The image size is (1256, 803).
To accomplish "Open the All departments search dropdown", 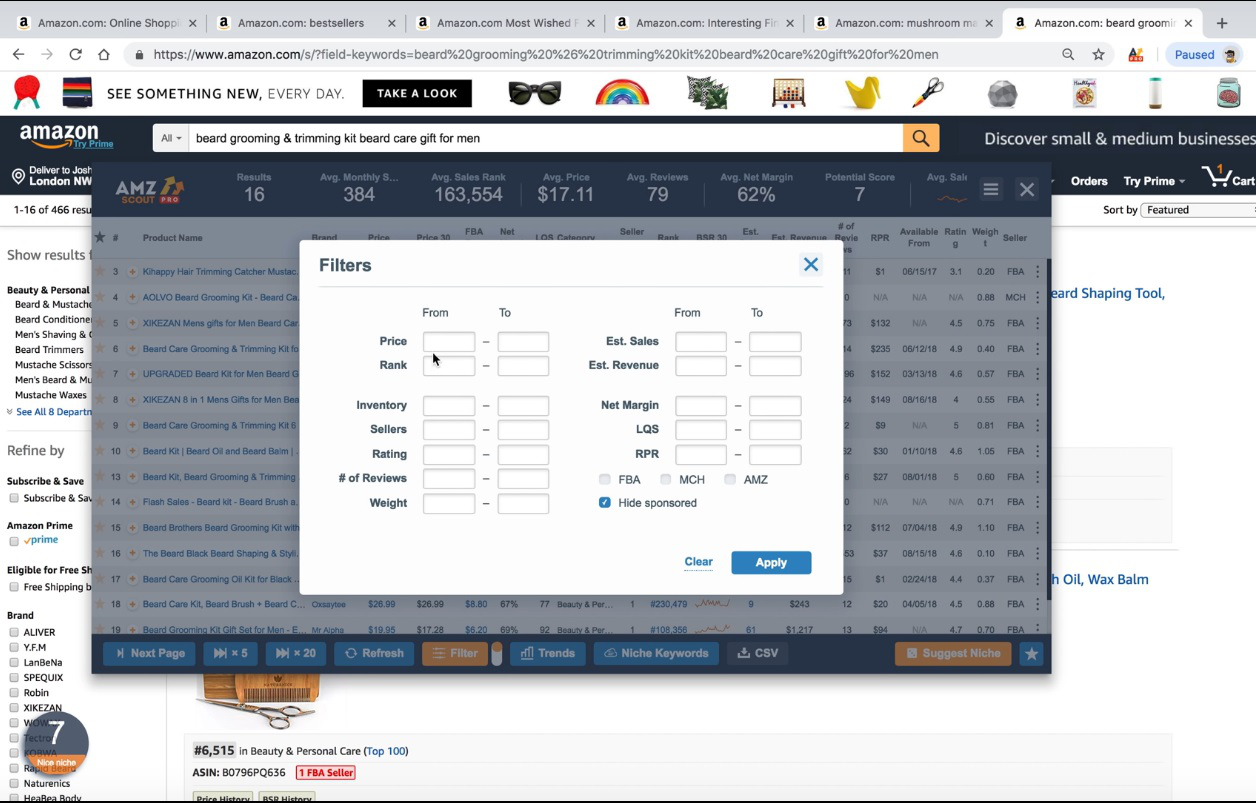I will [171, 138].
